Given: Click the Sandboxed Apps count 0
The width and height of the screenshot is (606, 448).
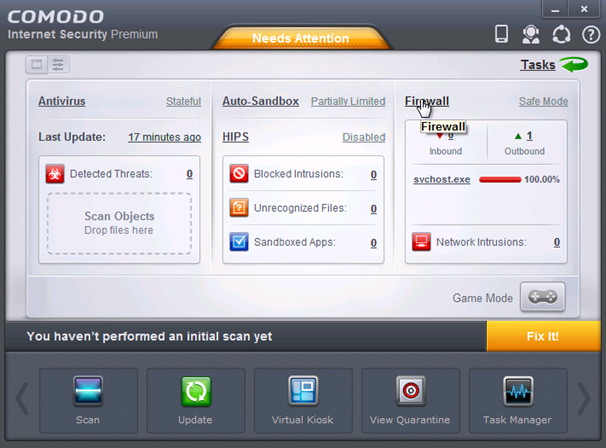Looking at the screenshot, I should pyautogui.click(x=374, y=243).
